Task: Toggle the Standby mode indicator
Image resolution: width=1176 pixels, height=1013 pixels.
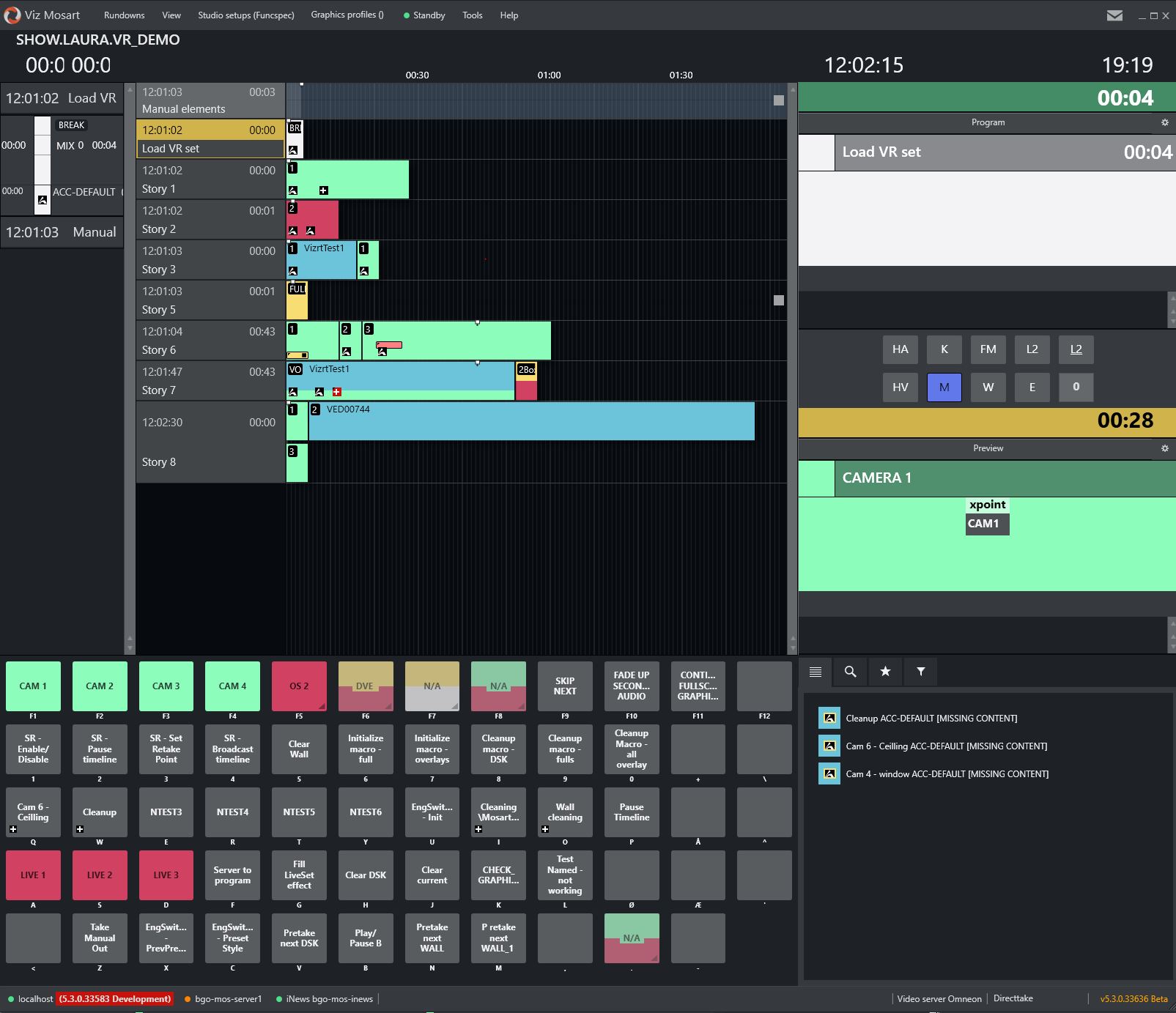Action: click(424, 15)
